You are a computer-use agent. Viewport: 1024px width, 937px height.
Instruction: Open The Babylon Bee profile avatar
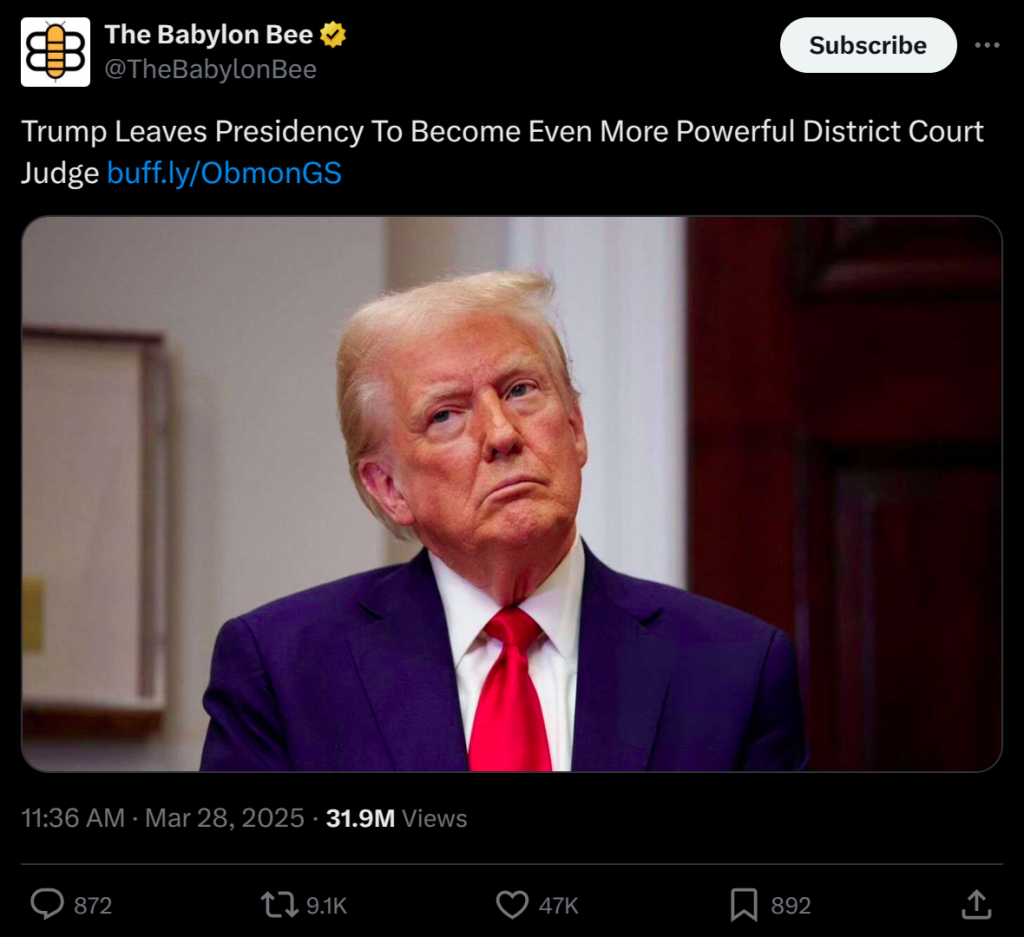coord(55,50)
